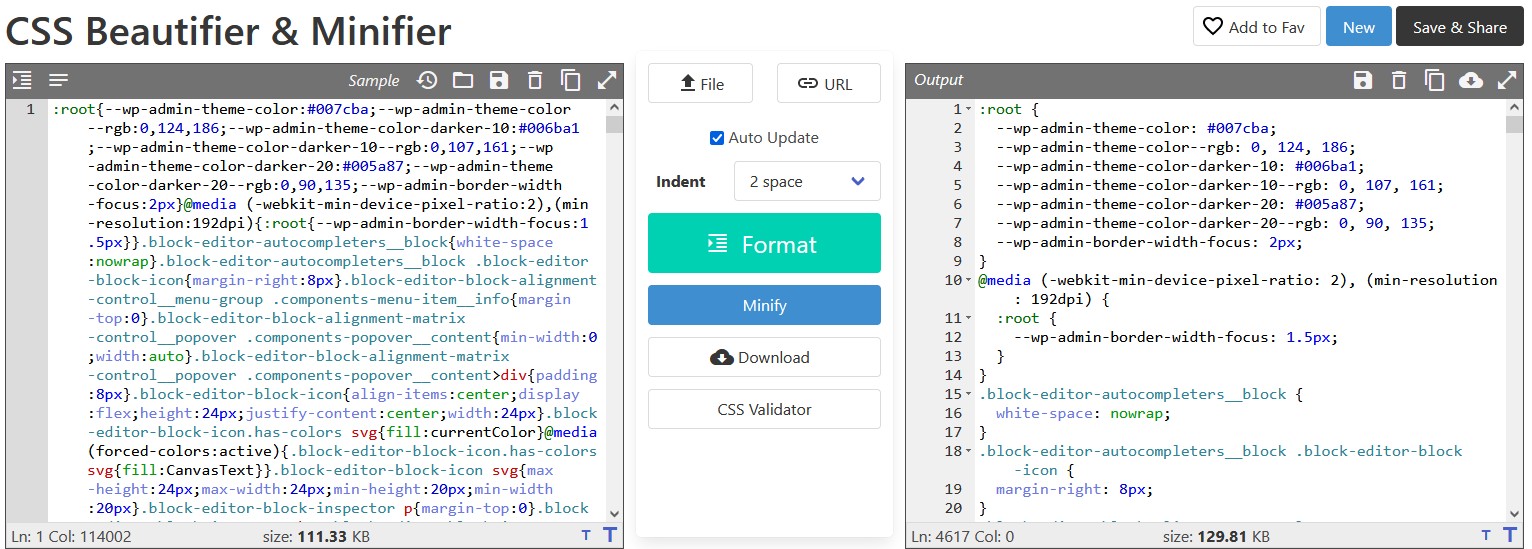Save input using the floppy disk icon
1532x549 pixels.
coord(499,80)
